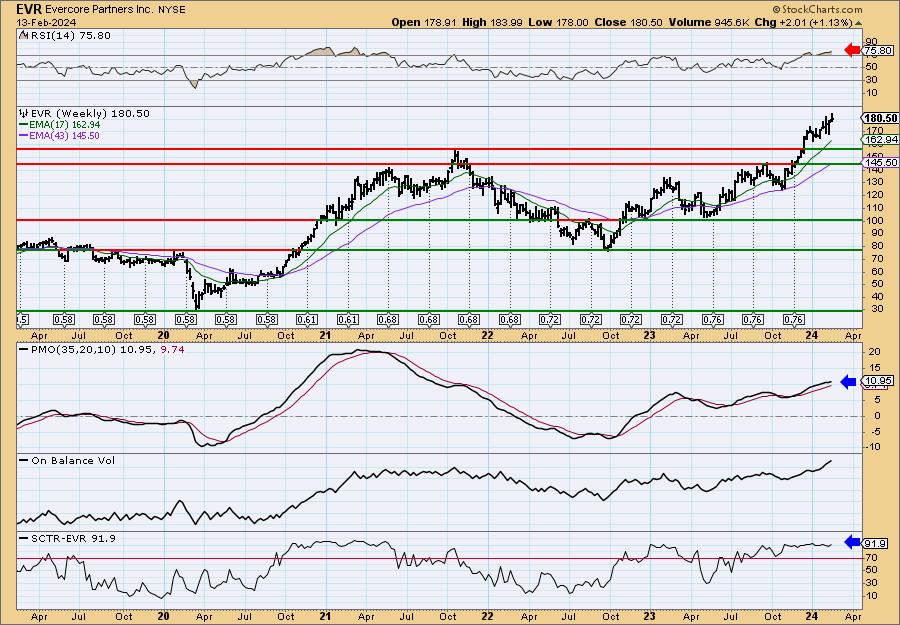The height and width of the screenshot is (625, 900).
Task: Click the 180.50 last-price tag on price axis
Action: pos(880,118)
